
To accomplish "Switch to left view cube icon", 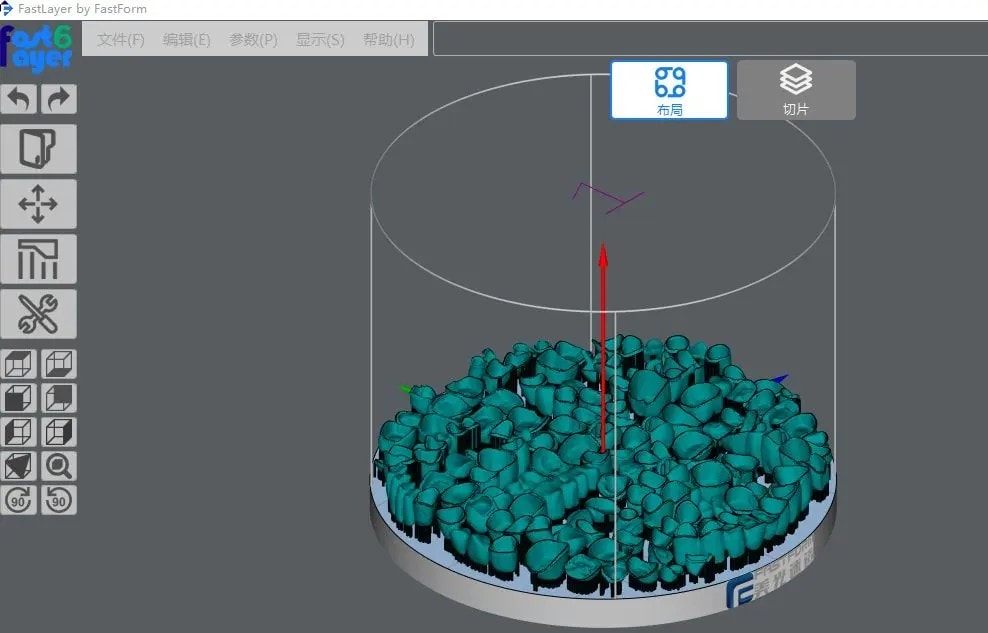I will point(19,432).
